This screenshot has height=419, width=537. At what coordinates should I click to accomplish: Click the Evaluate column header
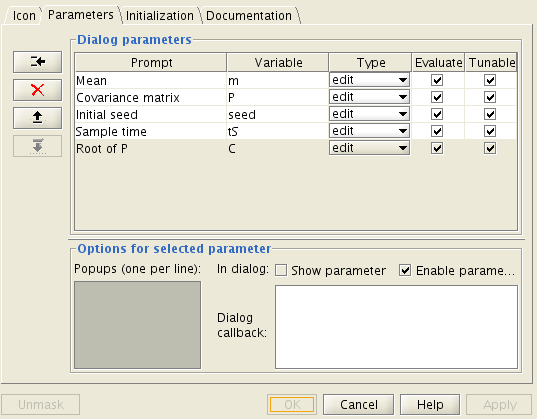click(x=438, y=62)
